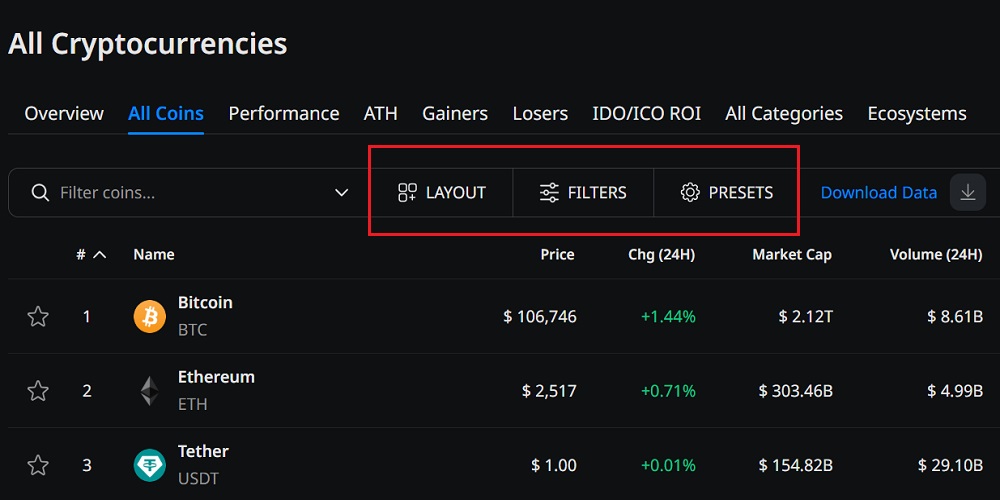The height and width of the screenshot is (500, 1000).
Task: Click the Bitcoin coin logo icon
Action: click(149, 317)
